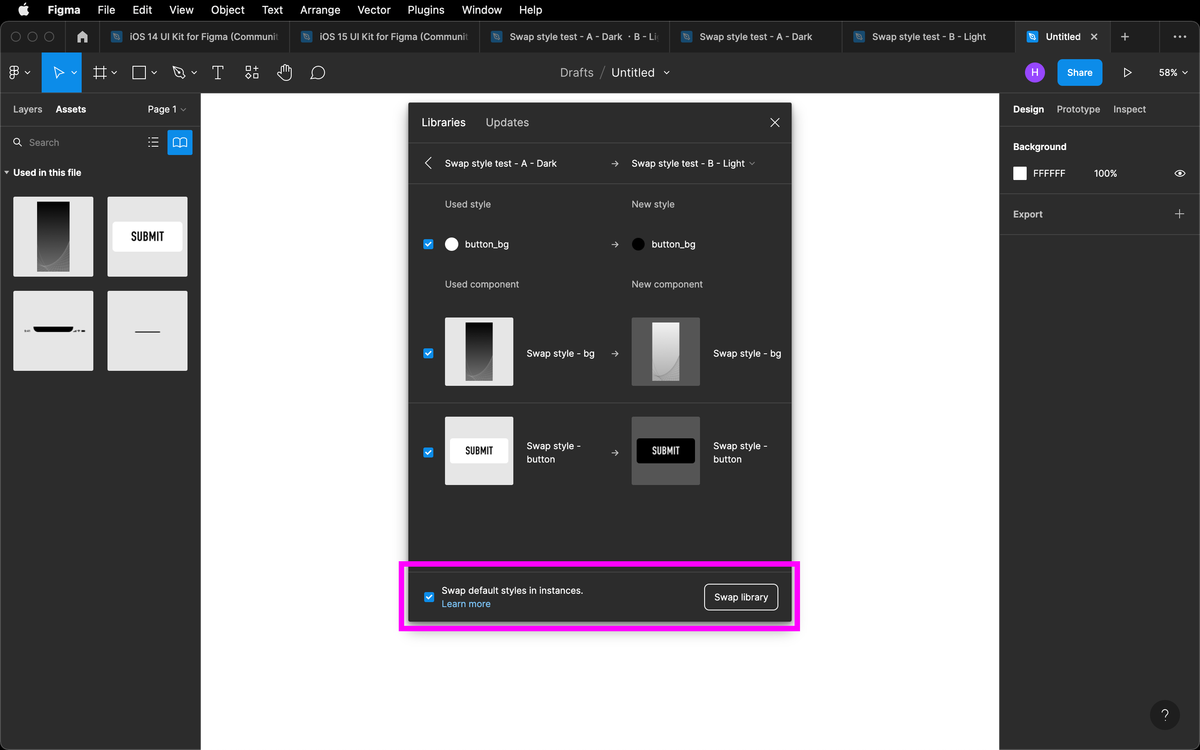Uncheck the Swap style - bg component checkbox
The width and height of the screenshot is (1200, 750).
click(429, 353)
